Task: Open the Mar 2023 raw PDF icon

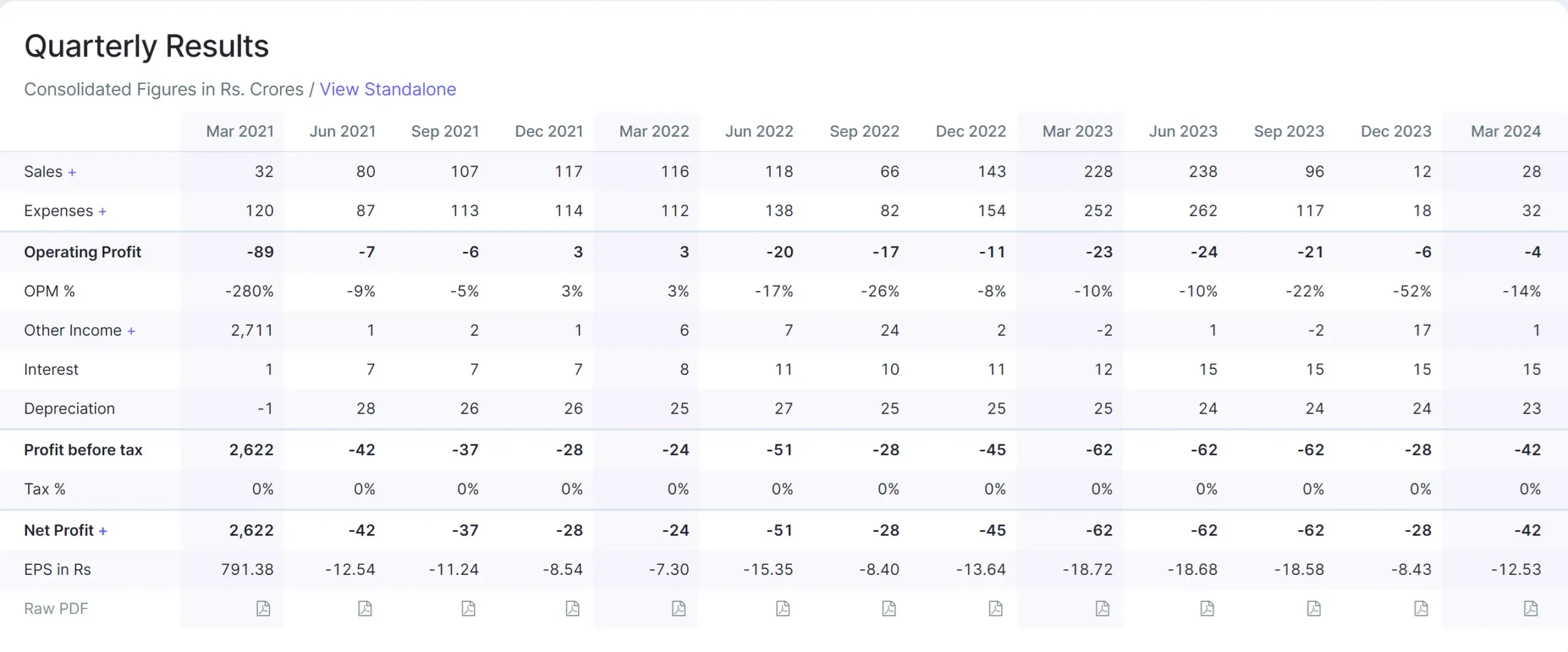Action: 1102,608
